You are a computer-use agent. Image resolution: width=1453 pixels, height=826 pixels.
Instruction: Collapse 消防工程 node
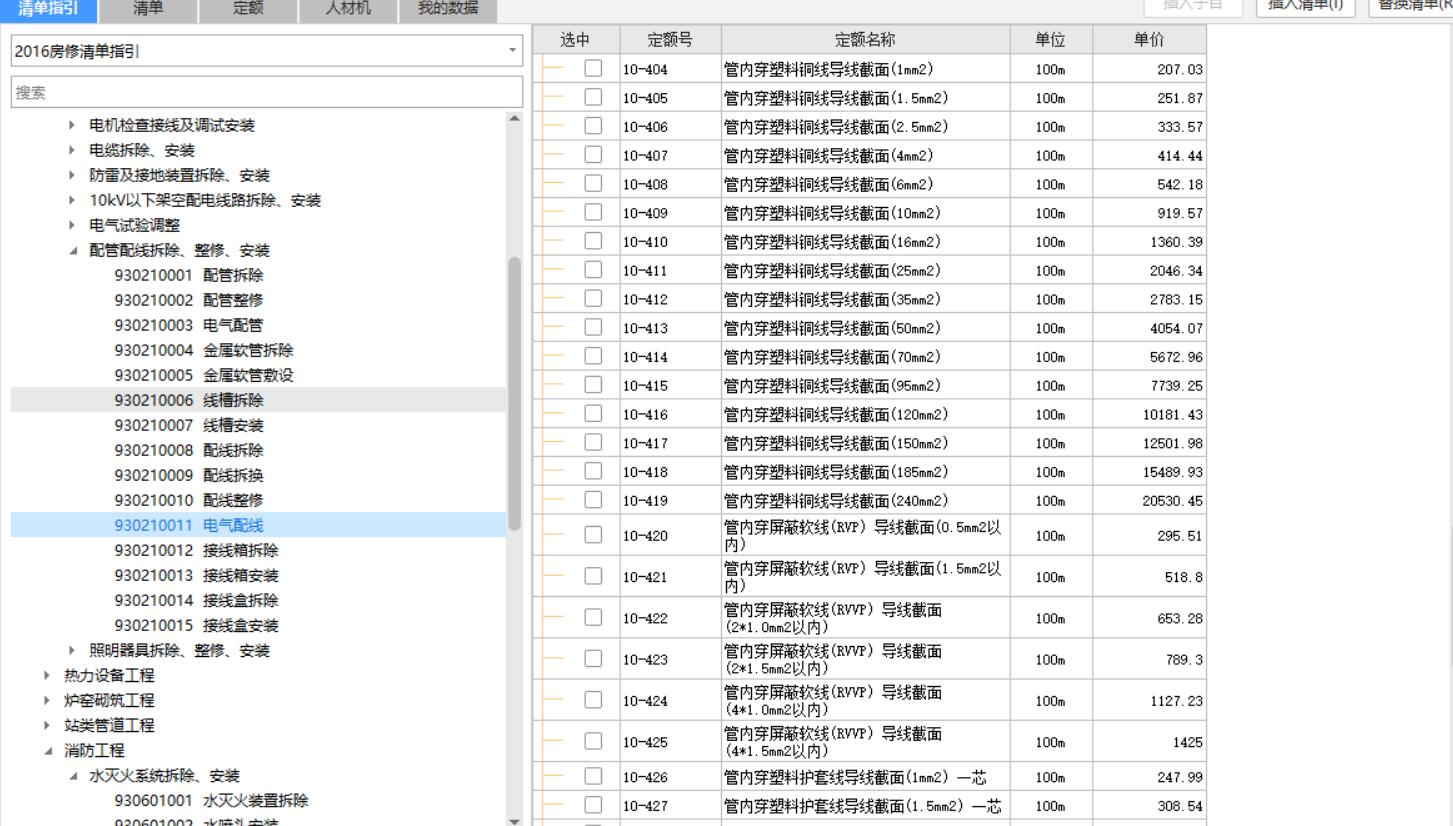[47, 750]
